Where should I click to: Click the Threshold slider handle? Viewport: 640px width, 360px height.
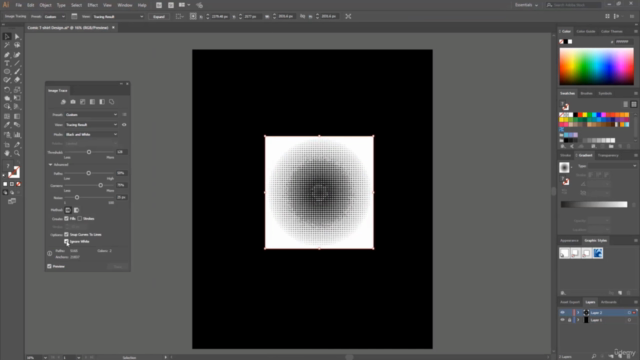[89, 152]
